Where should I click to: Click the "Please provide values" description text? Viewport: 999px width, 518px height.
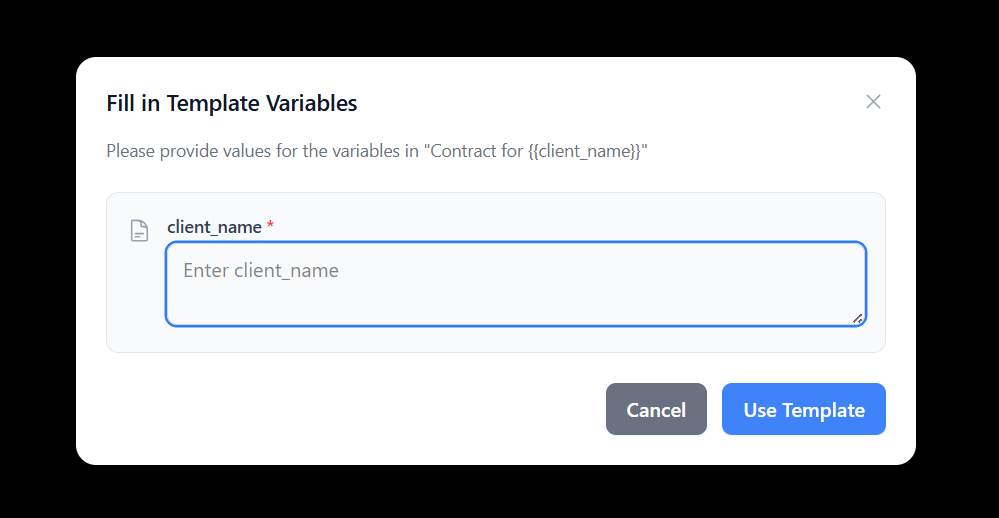tap(200, 152)
